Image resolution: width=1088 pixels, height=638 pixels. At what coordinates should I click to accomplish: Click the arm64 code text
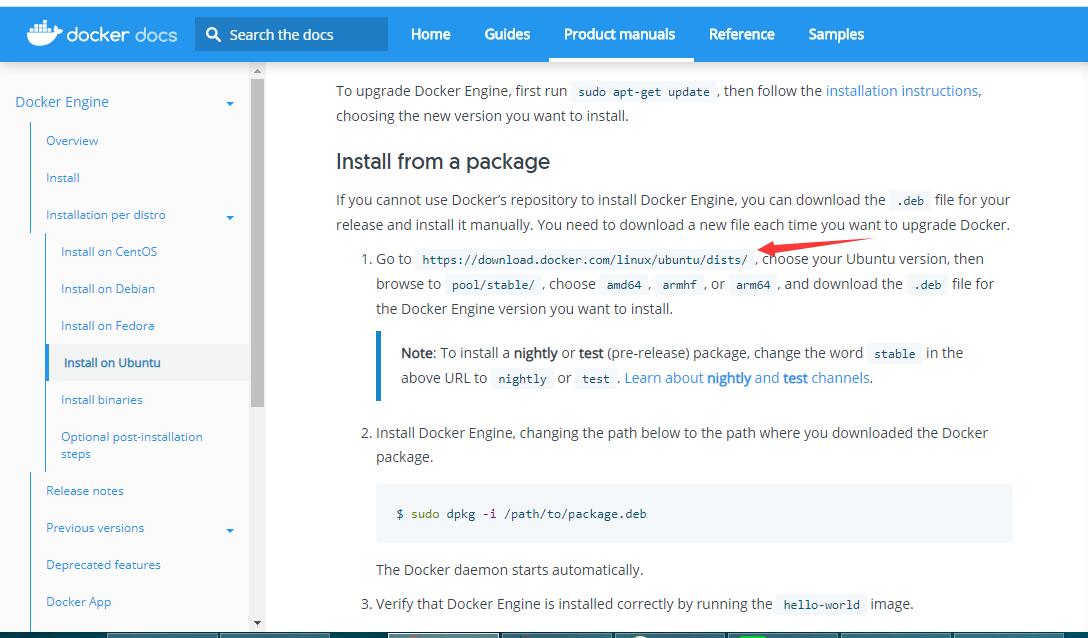753,285
